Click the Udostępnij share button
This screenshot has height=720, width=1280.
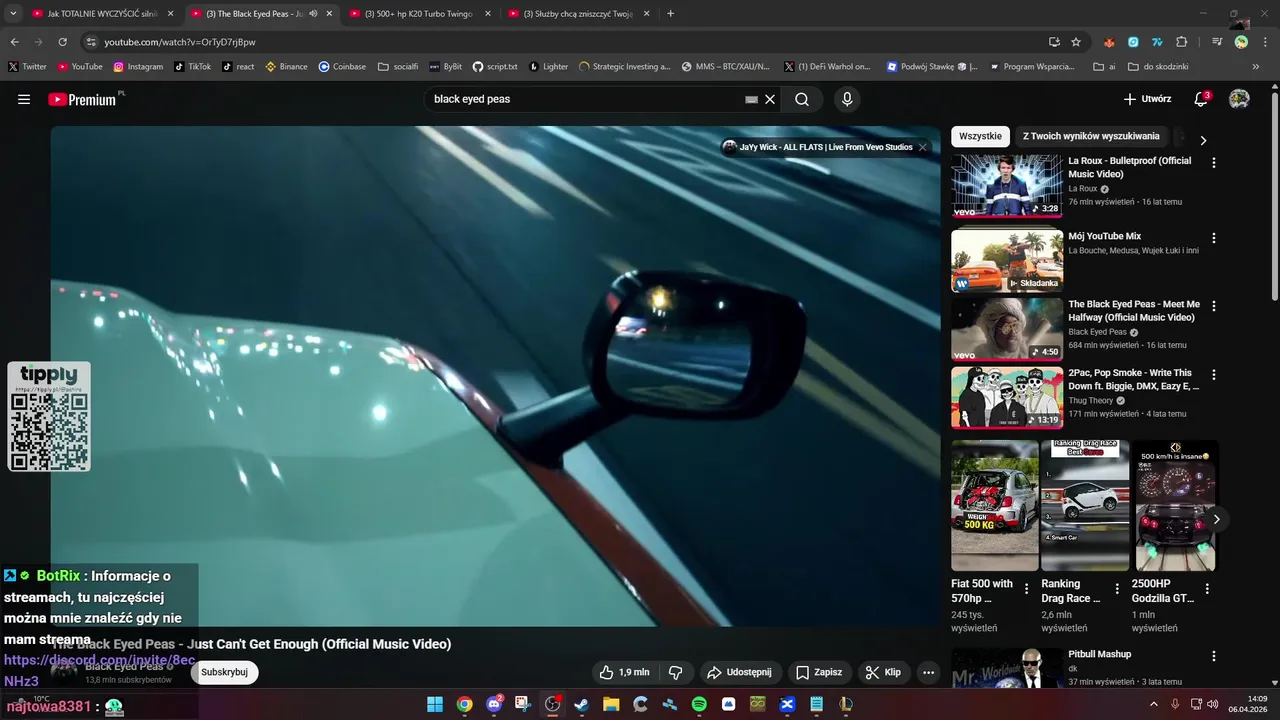coord(739,672)
